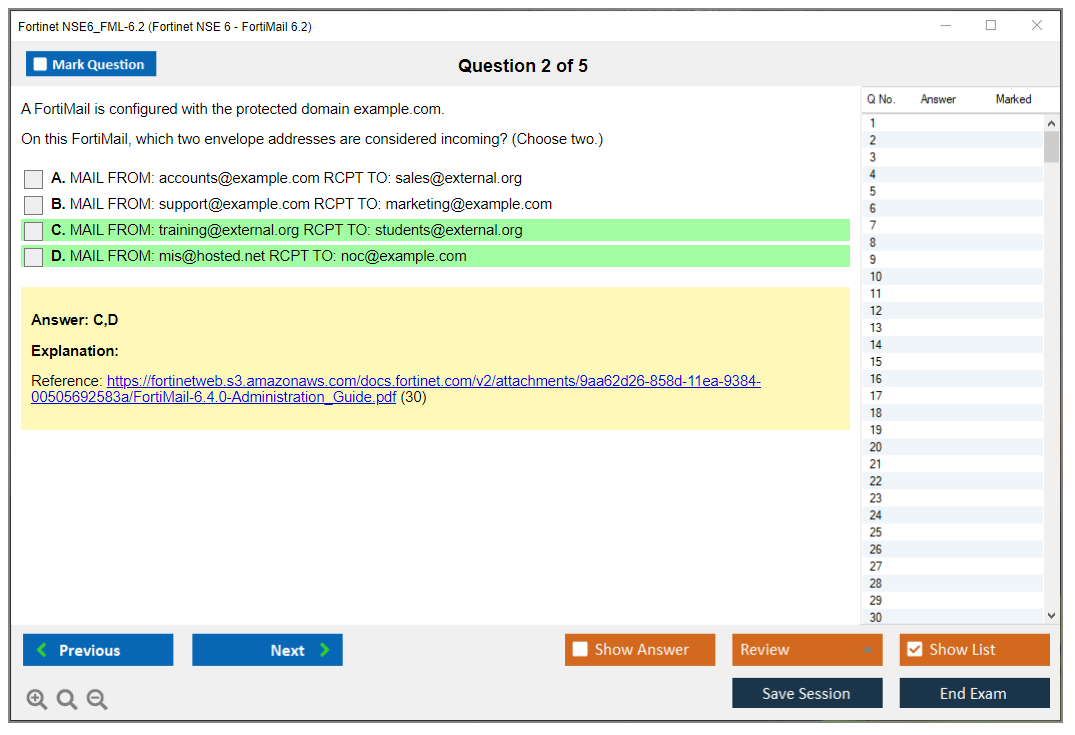This screenshot has height=735, width=1075.
Task: Click the reset zoom magnifier icon
Action: pyautogui.click(x=67, y=699)
